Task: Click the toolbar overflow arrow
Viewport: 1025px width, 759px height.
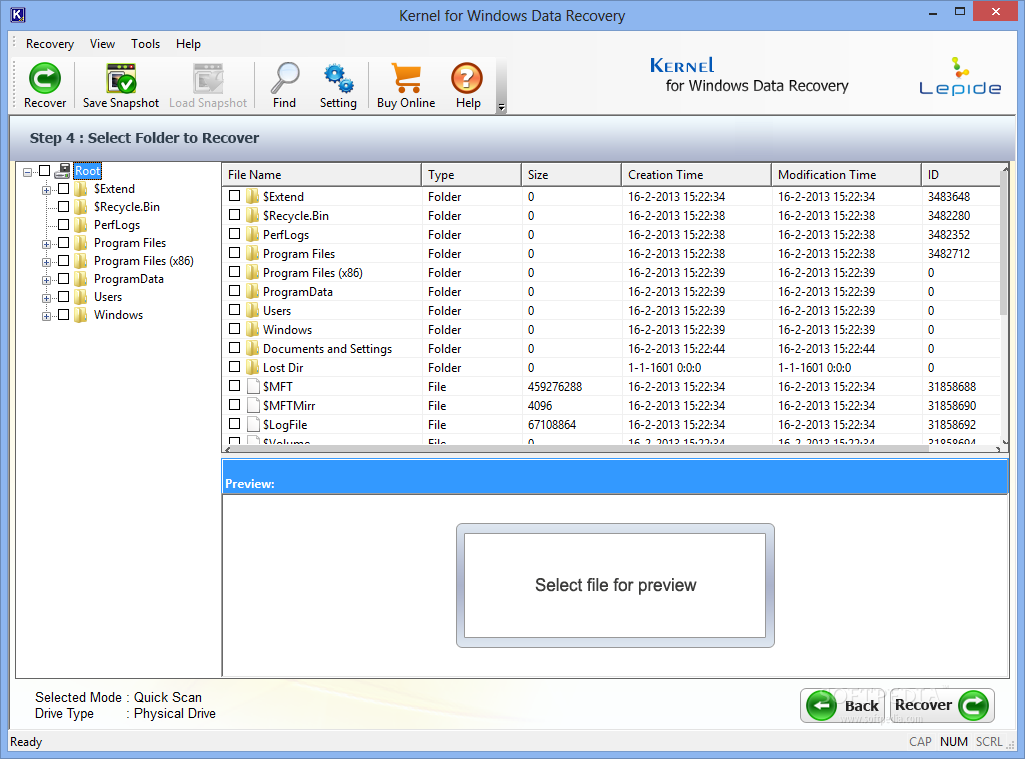Action: pyautogui.click(x=501, y=107)
